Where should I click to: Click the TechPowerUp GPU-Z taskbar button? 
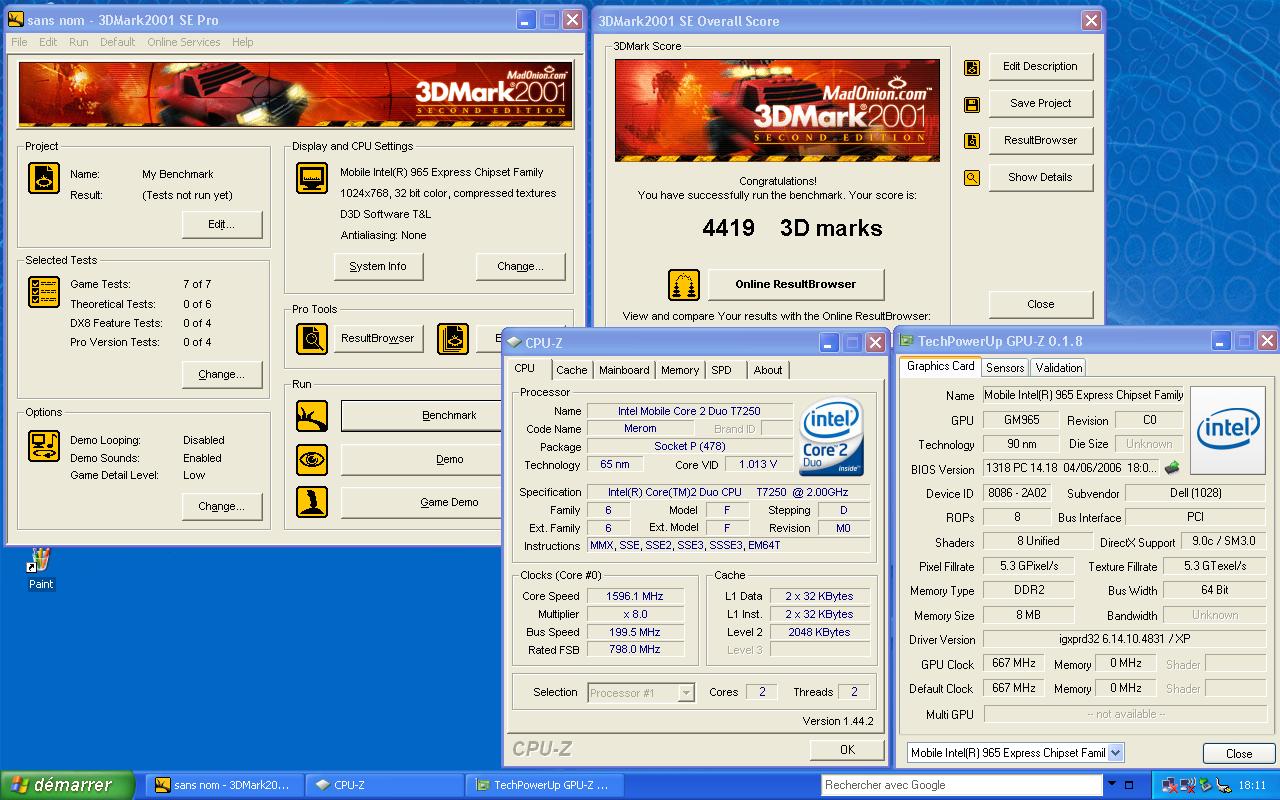tap(545, 785)
